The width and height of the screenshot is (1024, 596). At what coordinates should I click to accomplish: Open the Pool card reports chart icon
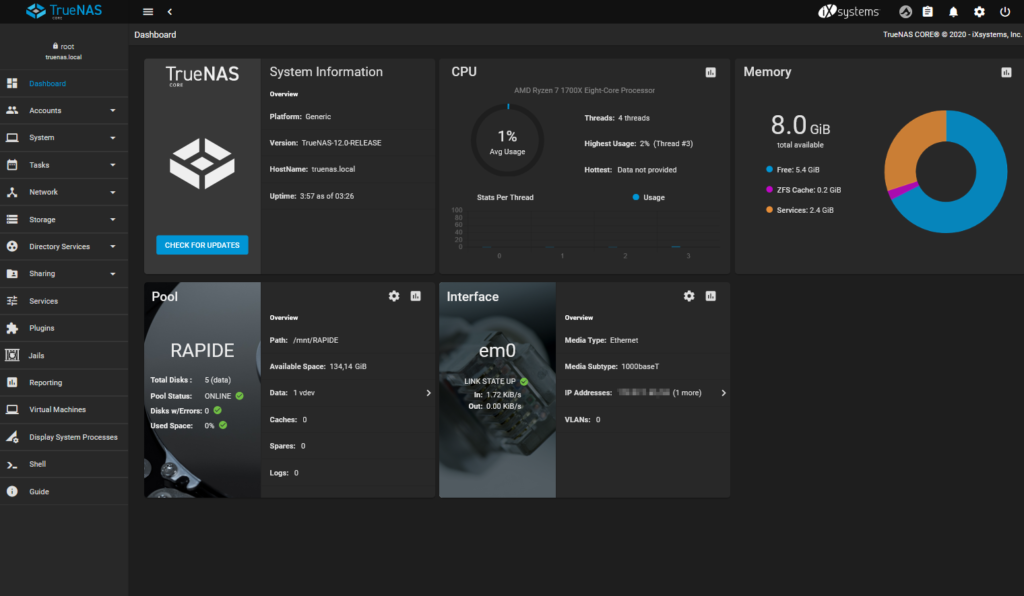click(415, 296)
